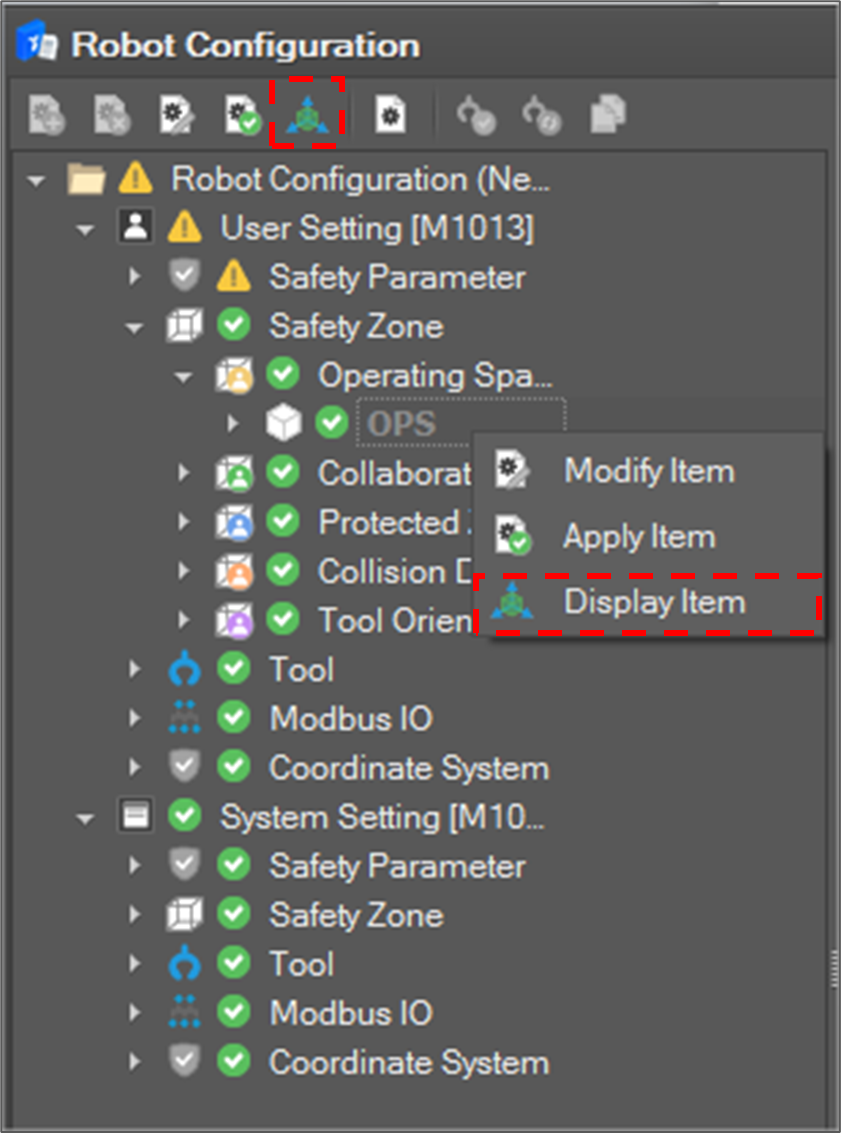Select Safety Parameter under User Setting
841x1133 pixels.
pyautogui.click(x=396, y=277)
